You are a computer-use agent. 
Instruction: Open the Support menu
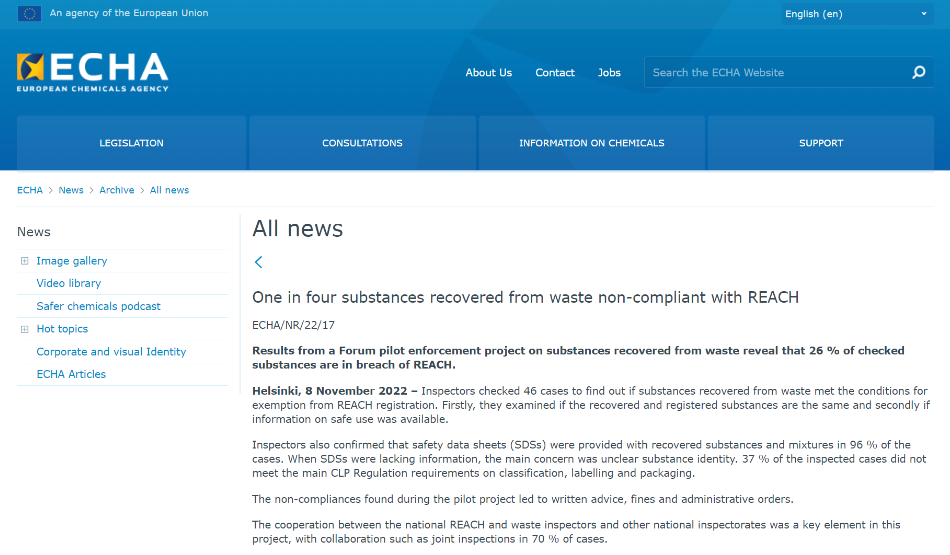pos(821,143)
